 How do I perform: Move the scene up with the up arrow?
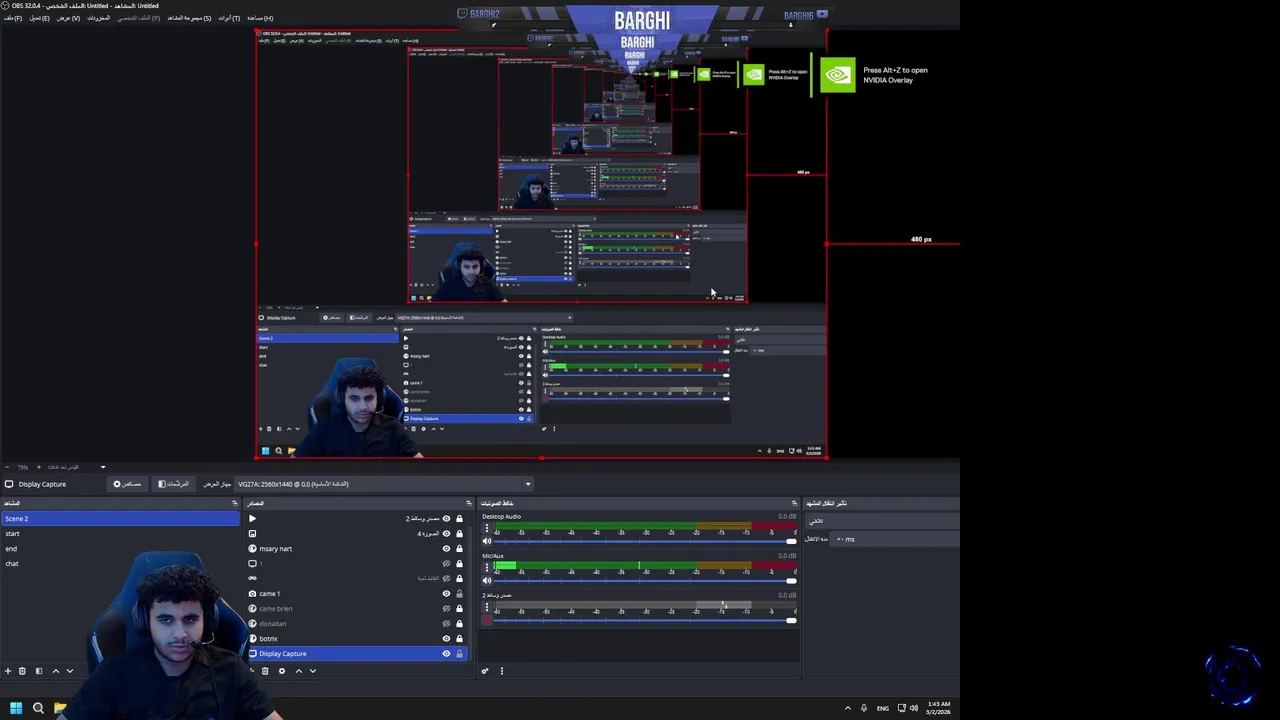tap(56, 671)
